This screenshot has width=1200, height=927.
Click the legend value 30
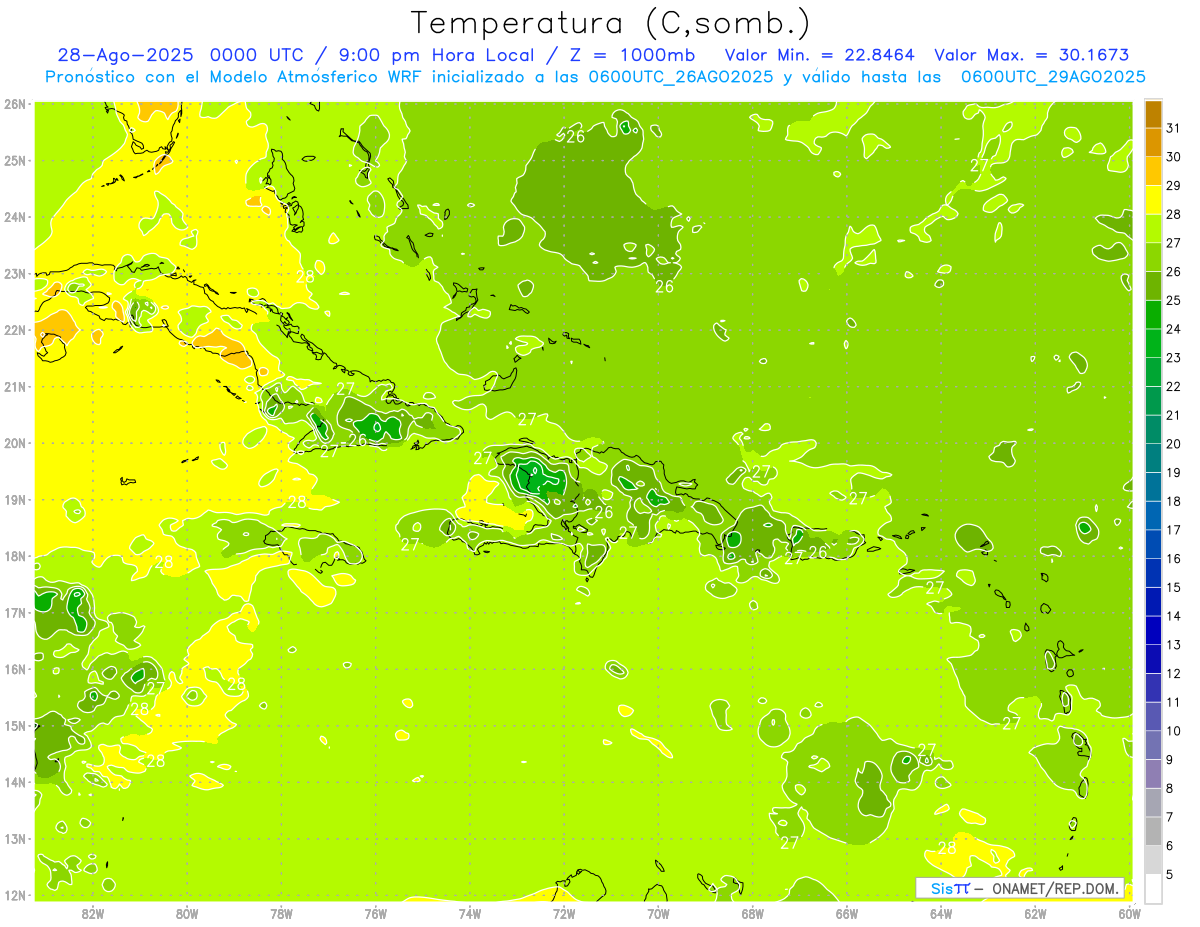point(1174,157)
